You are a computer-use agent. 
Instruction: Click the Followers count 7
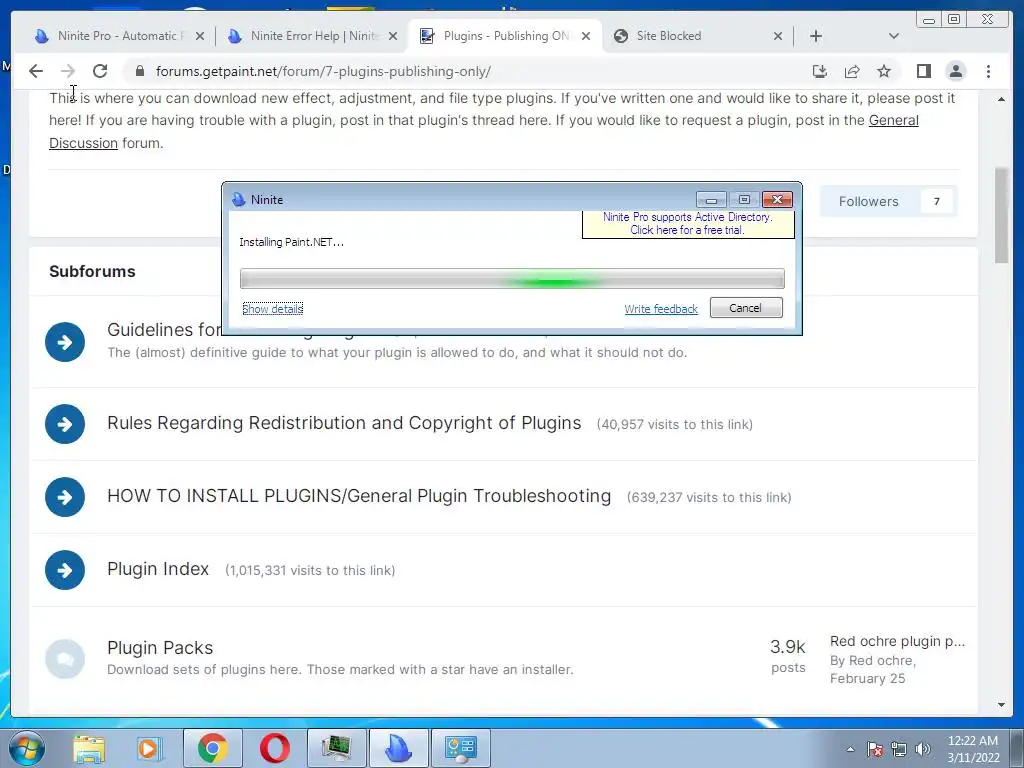pos(936,201)
